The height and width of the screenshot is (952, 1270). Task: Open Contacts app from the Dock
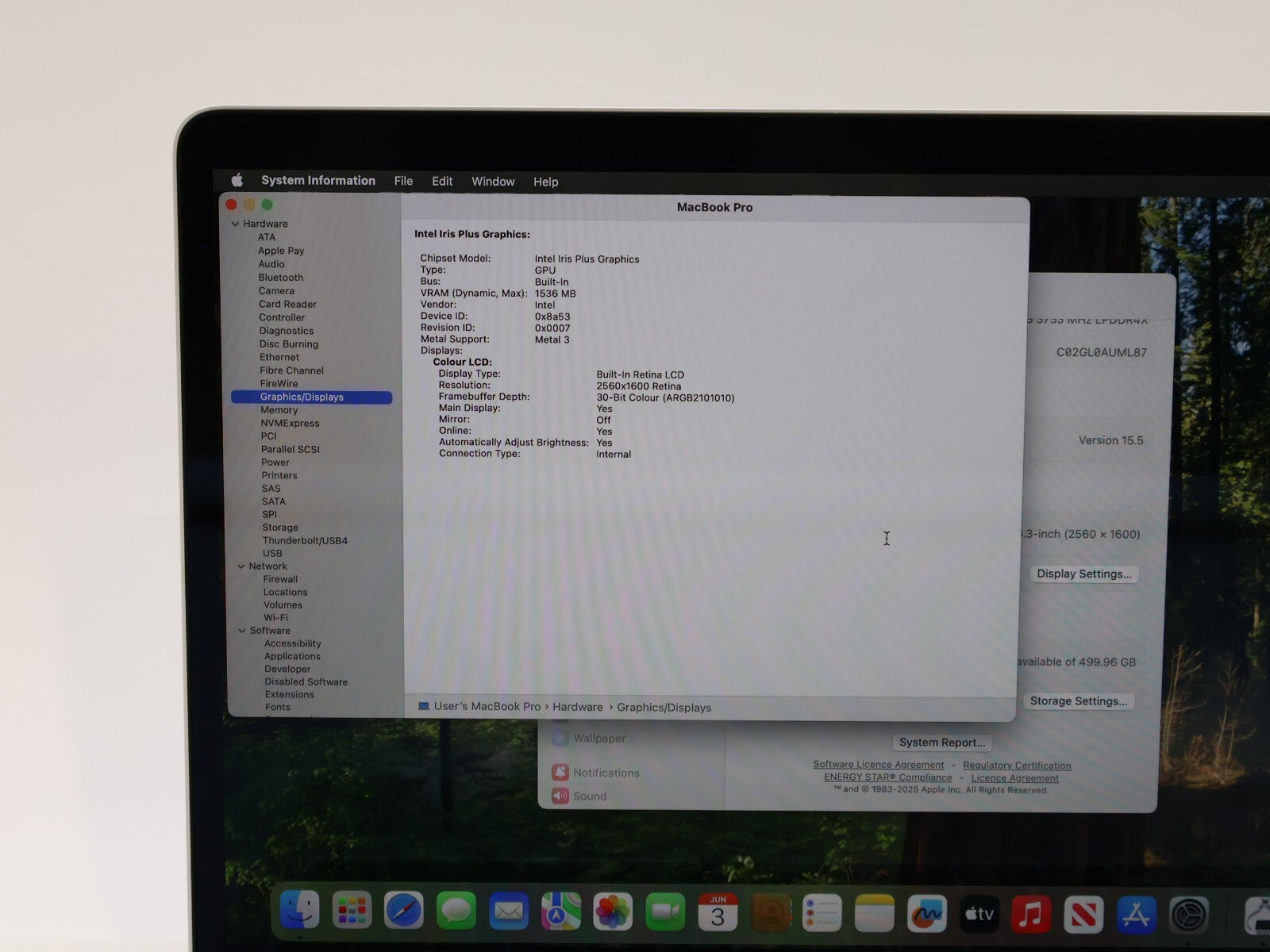click(770, 912)
